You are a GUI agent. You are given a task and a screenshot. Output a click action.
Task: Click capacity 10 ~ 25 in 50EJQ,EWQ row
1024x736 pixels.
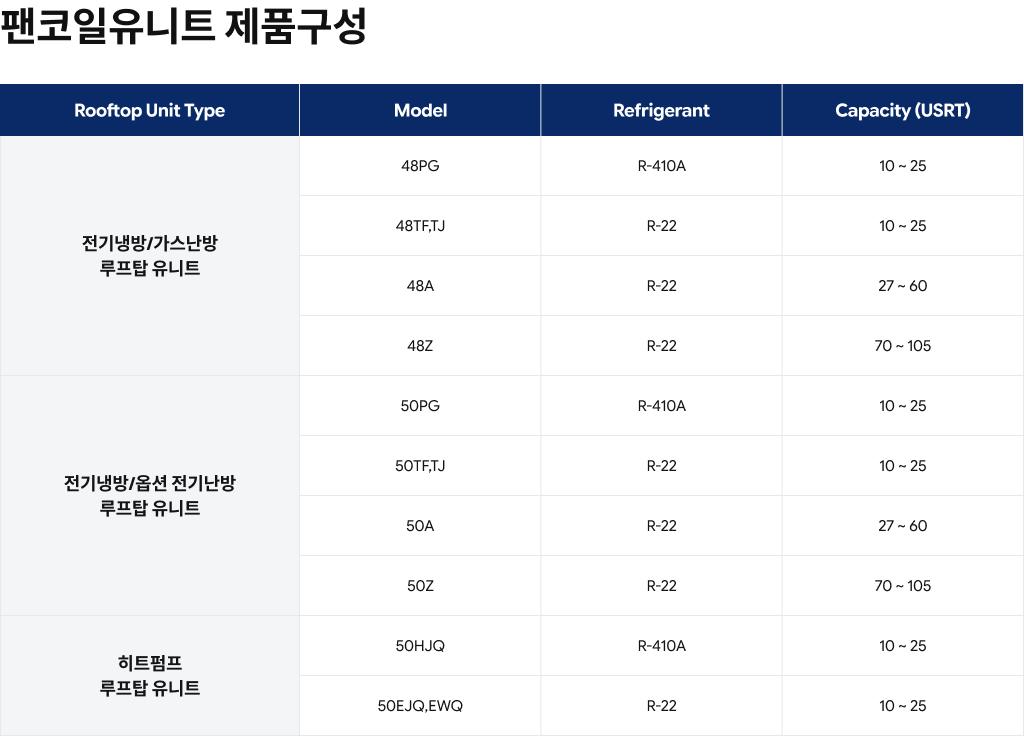pyautogui.click(x=903, y=706)
